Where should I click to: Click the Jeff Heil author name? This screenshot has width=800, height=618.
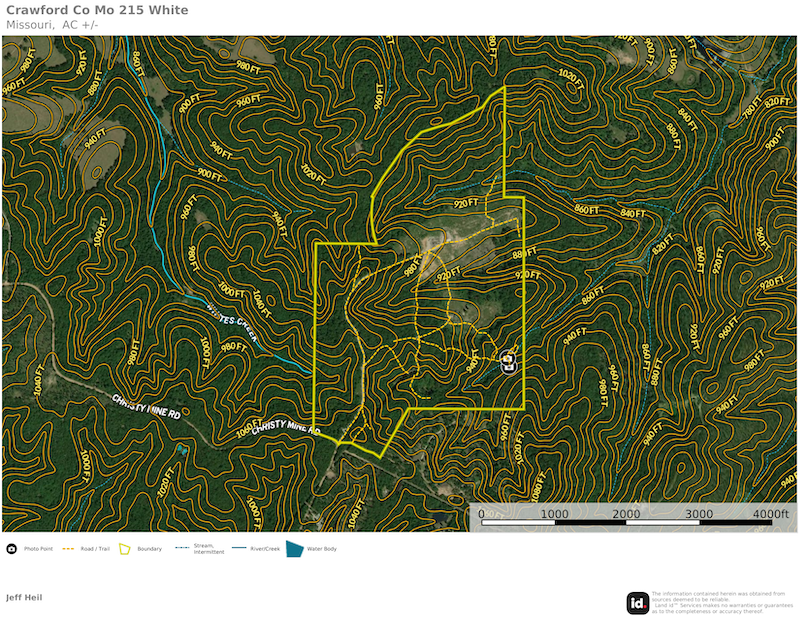click(x=24, y=597)
